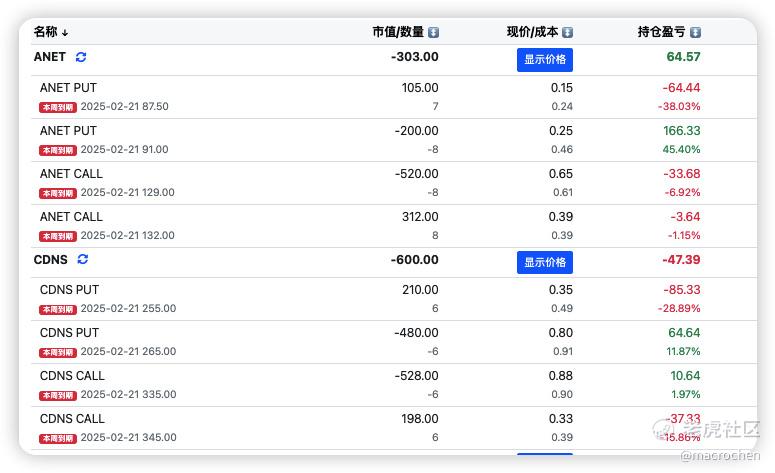The height and width of the screenshot is (473, 775).
Task: Click CDNS PUT name above expiry 2025-02-21 265.00
Action: 69,333
